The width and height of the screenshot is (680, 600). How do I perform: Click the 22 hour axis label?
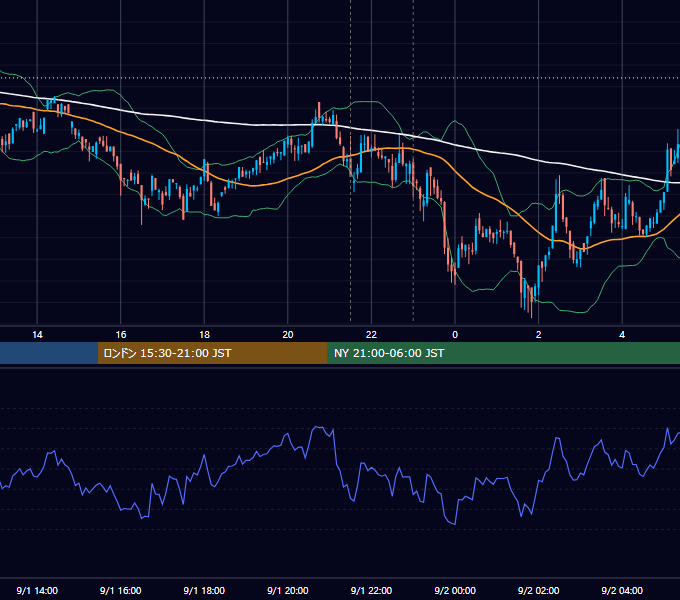371,335
